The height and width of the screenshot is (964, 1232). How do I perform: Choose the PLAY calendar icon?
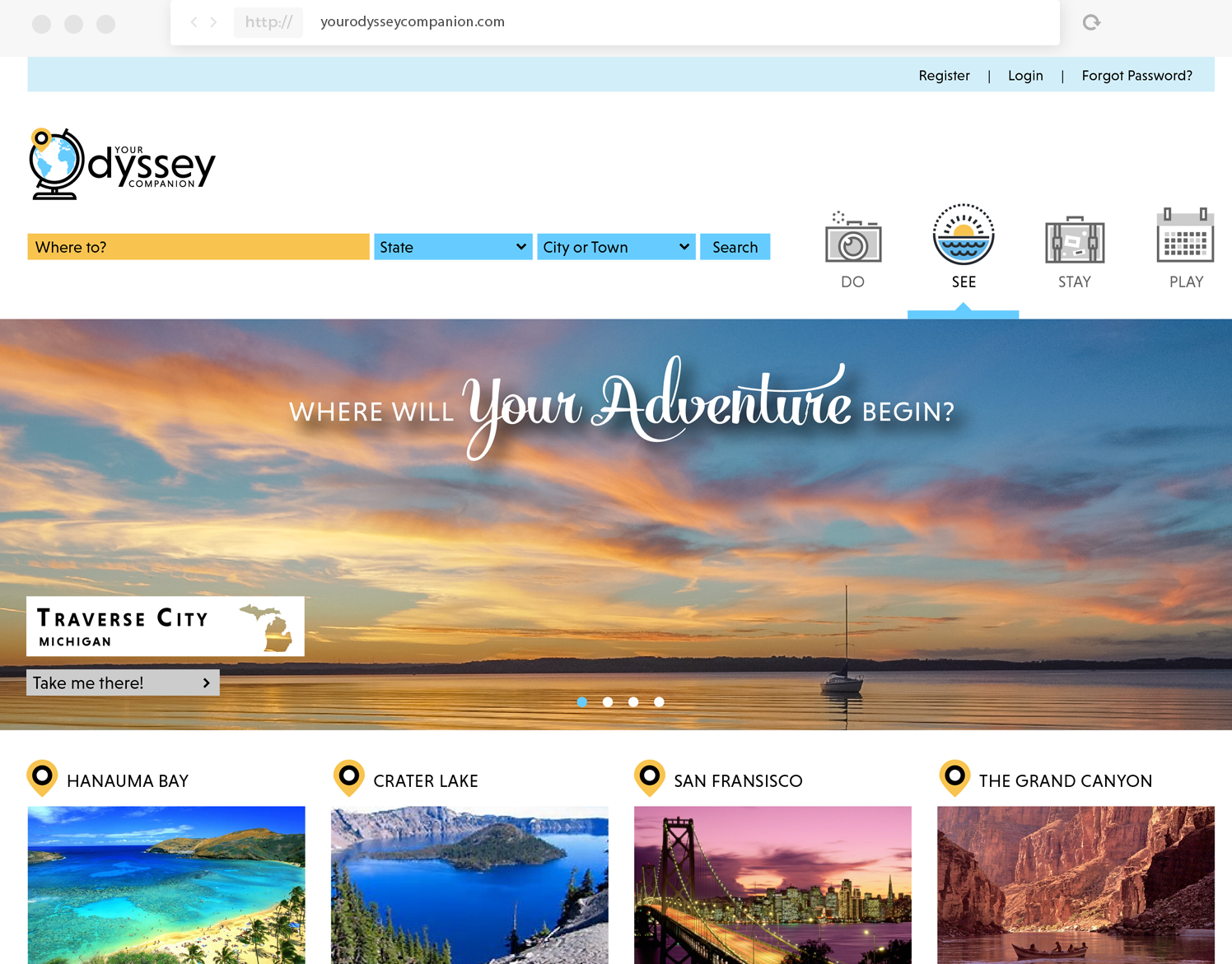click(x=1186, y=235)
